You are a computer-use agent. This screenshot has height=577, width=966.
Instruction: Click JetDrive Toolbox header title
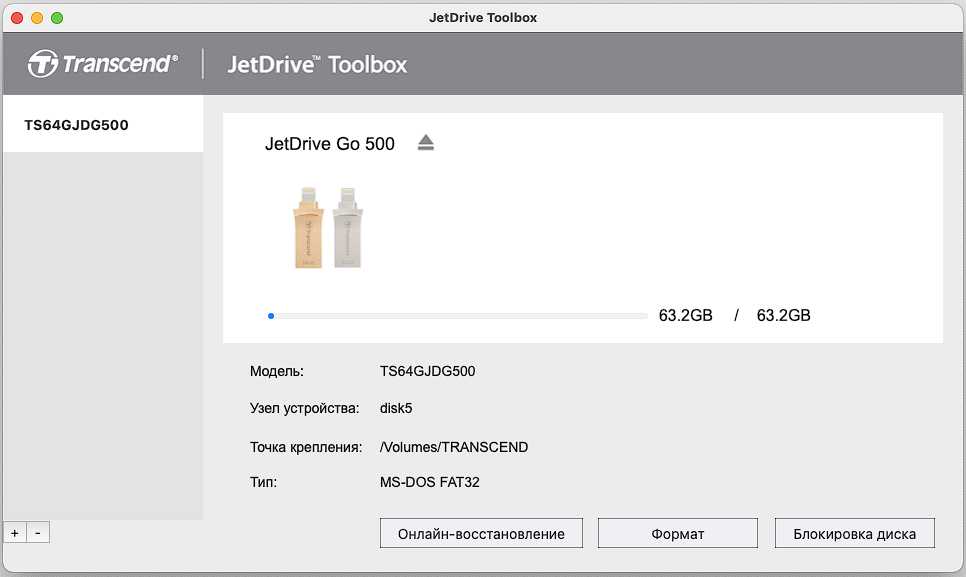[317, 64]
